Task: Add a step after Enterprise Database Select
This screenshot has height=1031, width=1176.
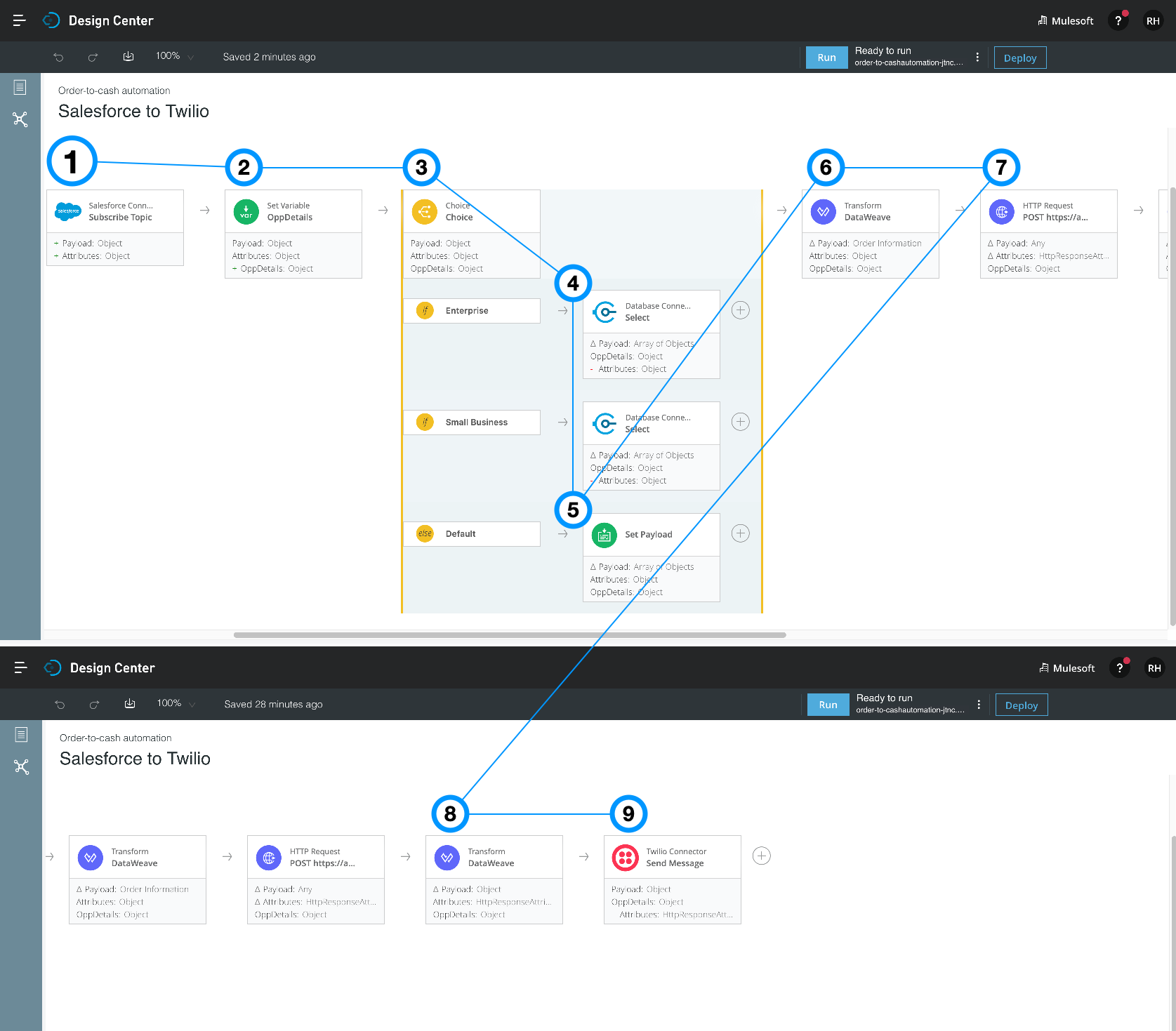Action: [741, 310]
